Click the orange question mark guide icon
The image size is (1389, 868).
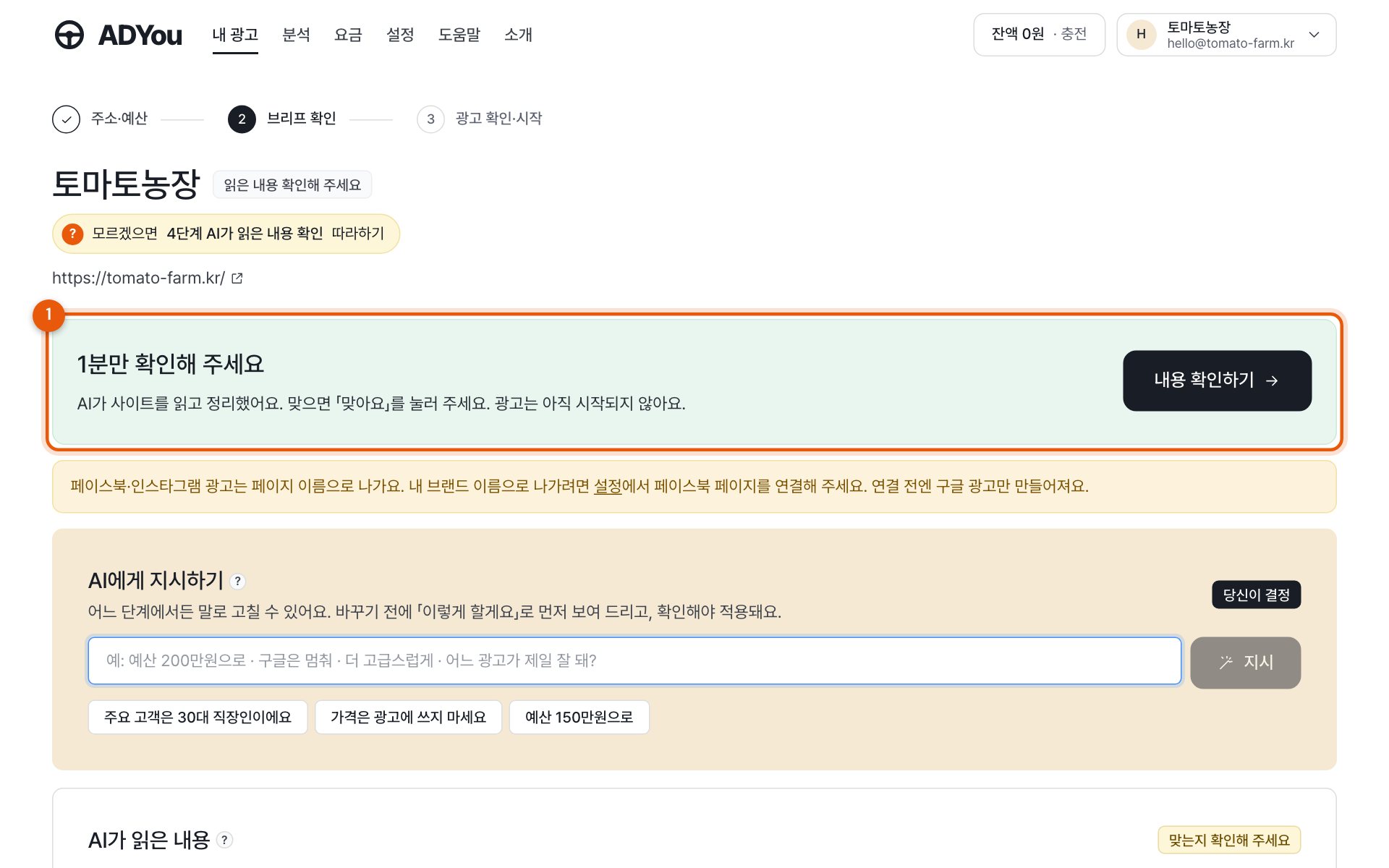(x=72, y=234)
